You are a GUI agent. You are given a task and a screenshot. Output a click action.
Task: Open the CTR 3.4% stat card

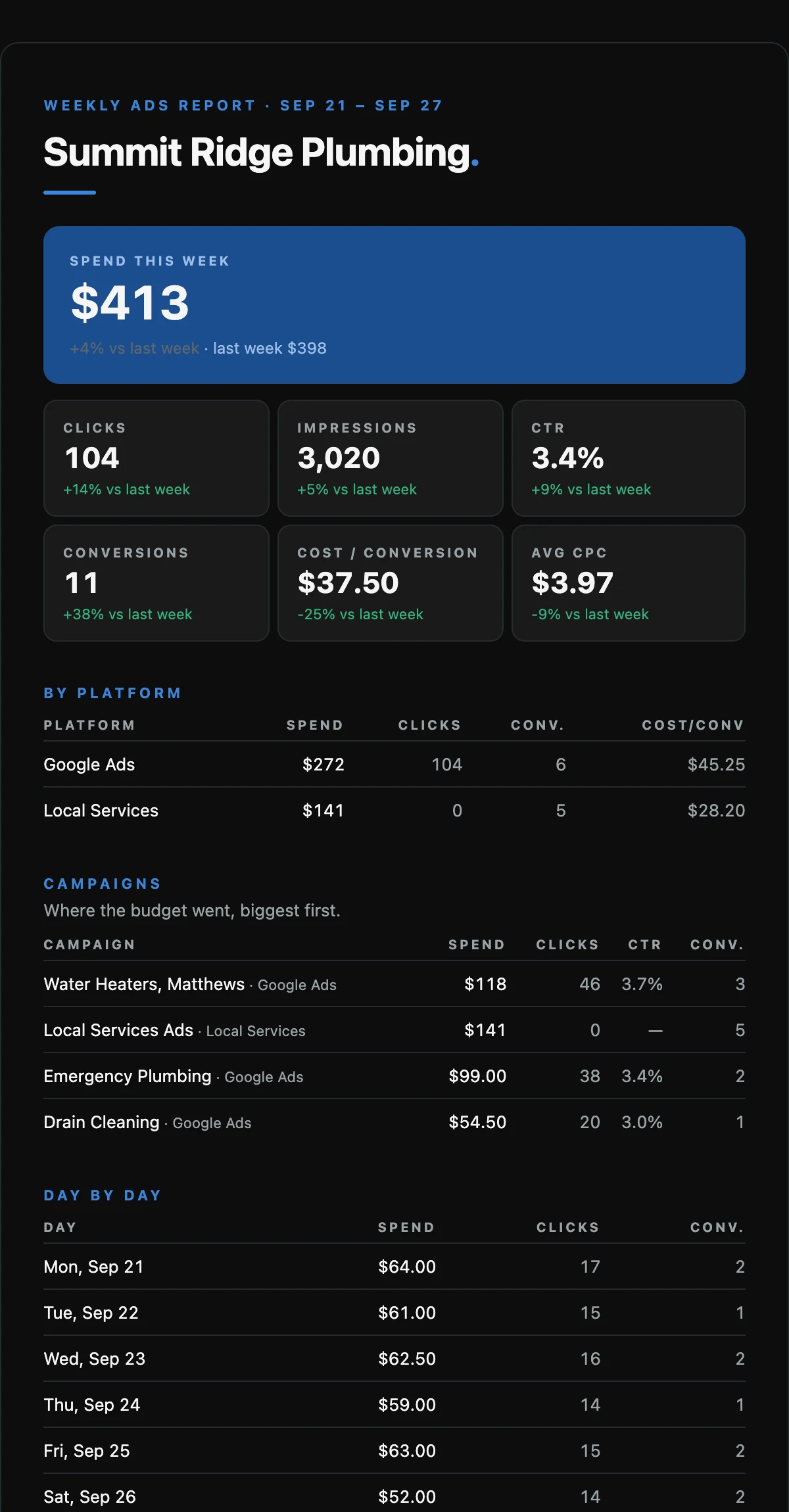tap(629, 458)
